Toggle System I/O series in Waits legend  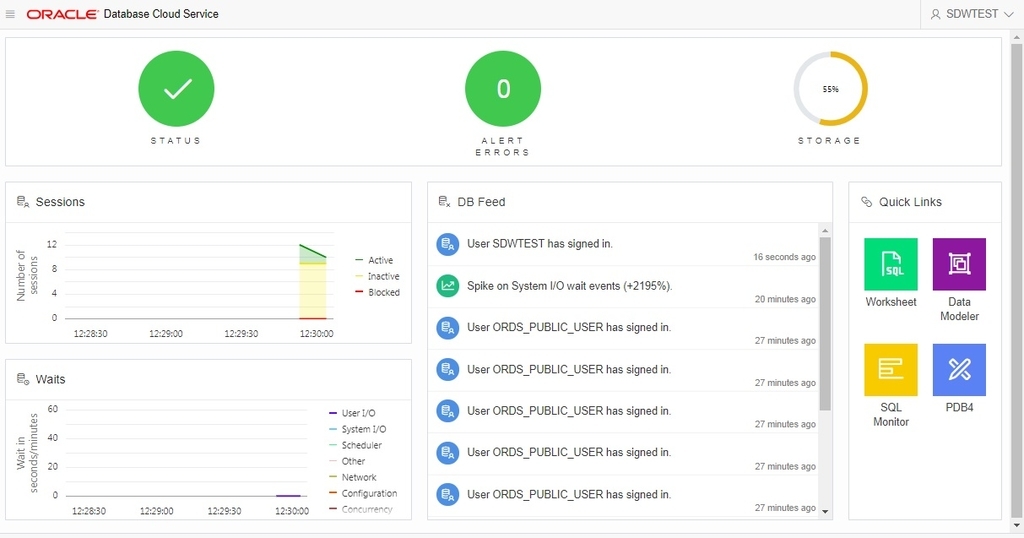pyautogui.click(x=358, y=429)
